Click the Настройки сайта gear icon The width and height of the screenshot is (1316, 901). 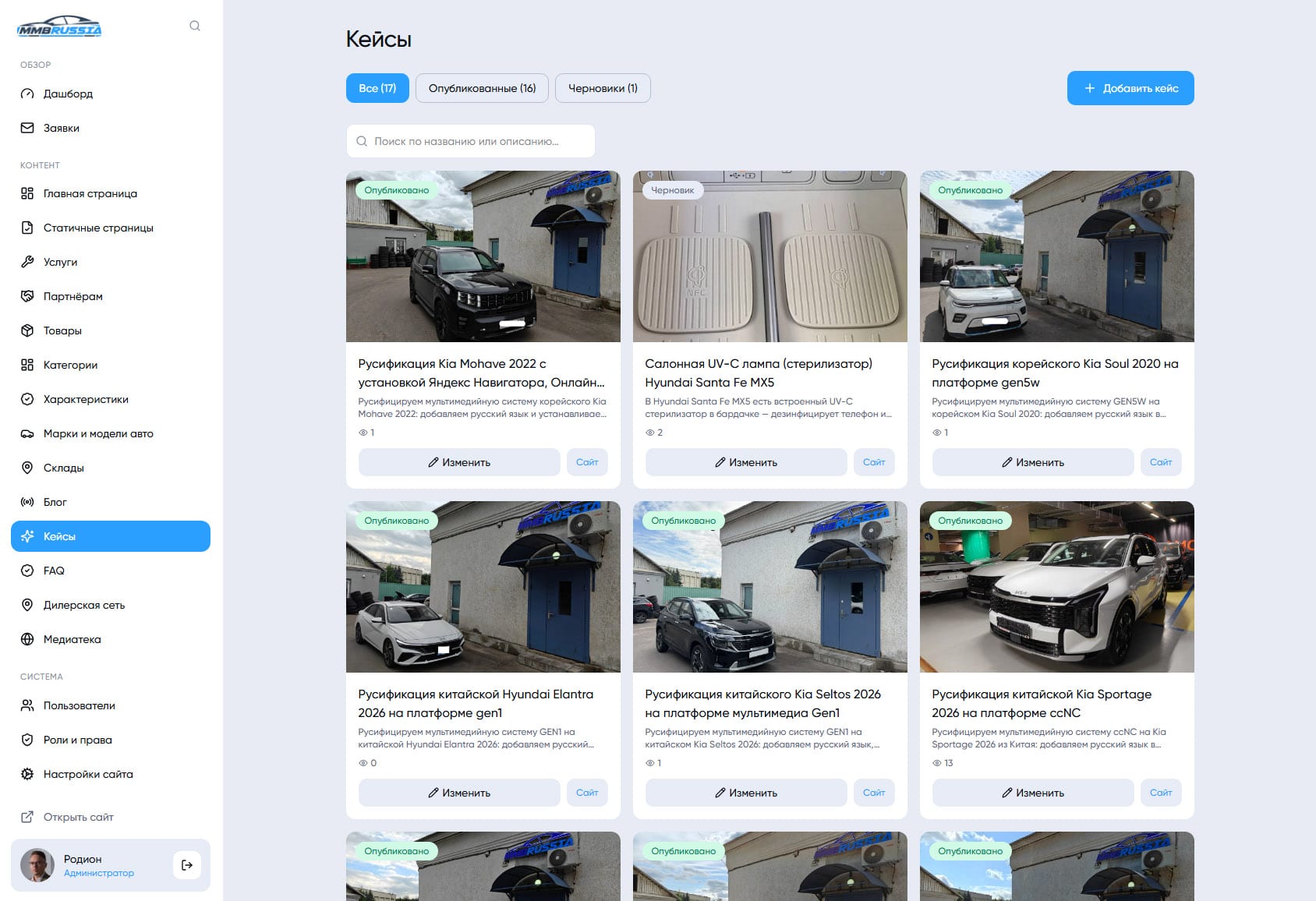point(27,774)
